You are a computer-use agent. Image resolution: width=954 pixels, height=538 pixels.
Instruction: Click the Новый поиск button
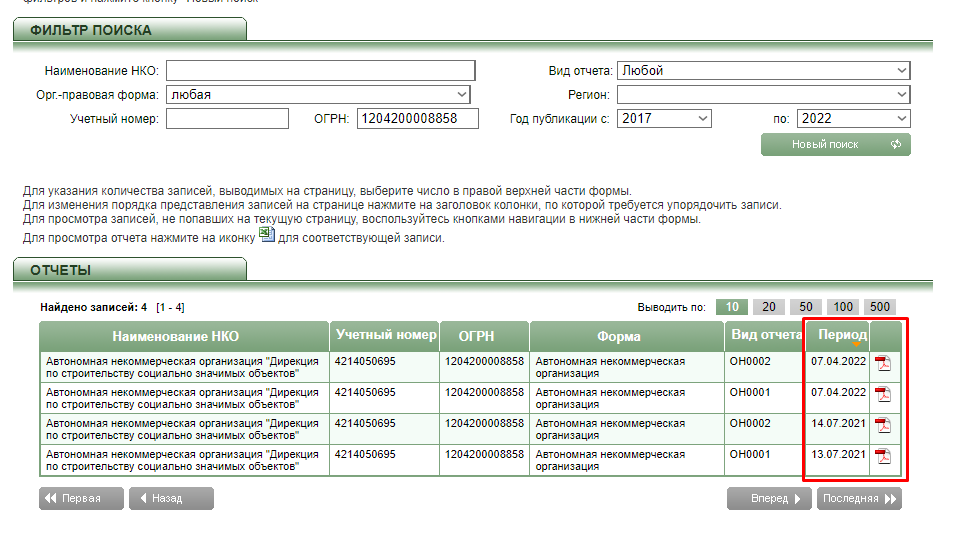(x=836, y=145)
